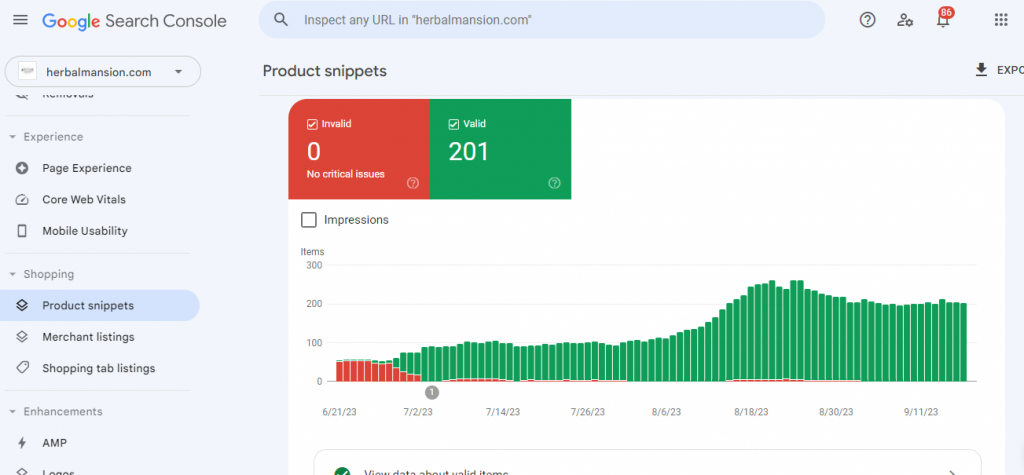Click the 9/11/23 axis date label
The image size is (1024, 475).
tap(921, 412)
